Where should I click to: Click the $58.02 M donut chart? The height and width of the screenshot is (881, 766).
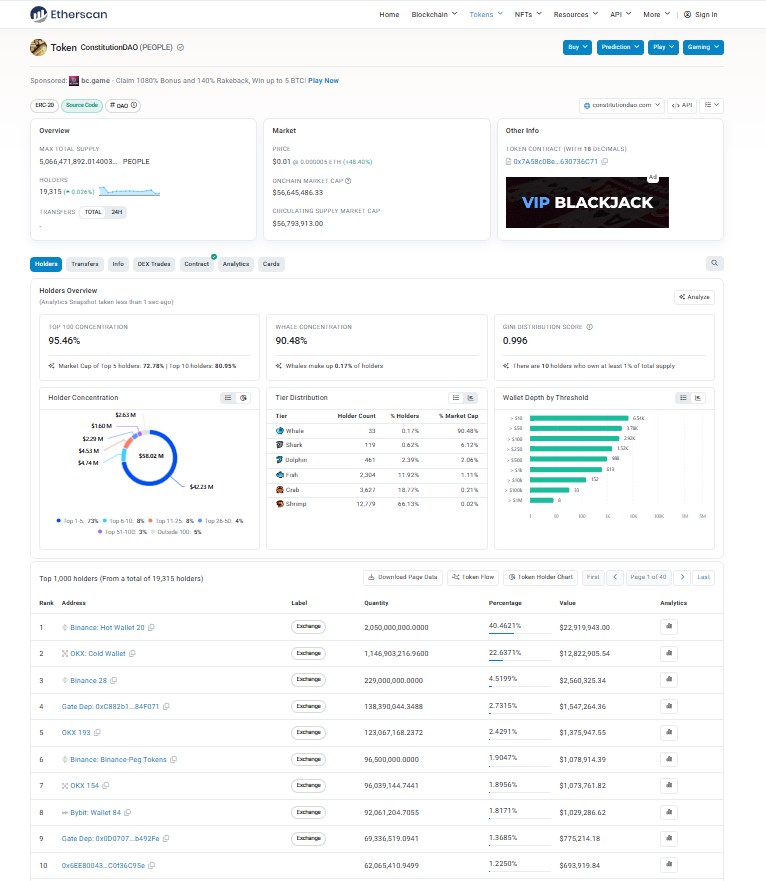[150, 457]
